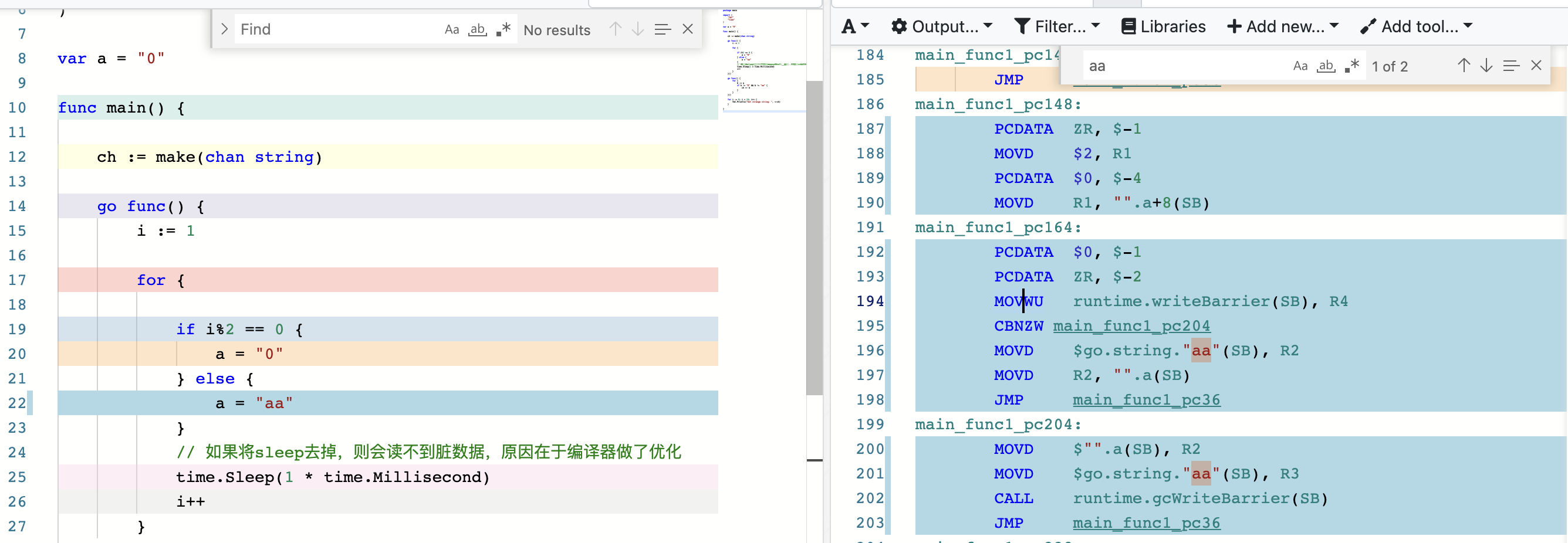1568x543 pixels.
Task: Click previous match arrow in source Find bar
Action: [x=616, y=29]
